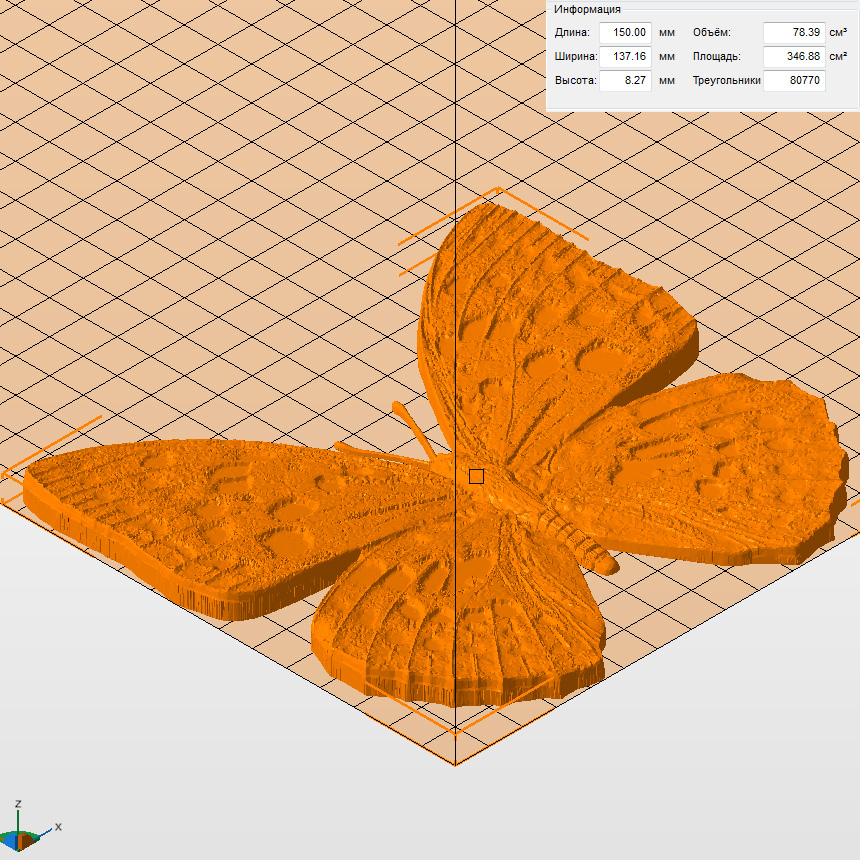Screen dimensions: 860x860
Task: Click the Треугольники (triangles) count field
Action: click(794, 81)
